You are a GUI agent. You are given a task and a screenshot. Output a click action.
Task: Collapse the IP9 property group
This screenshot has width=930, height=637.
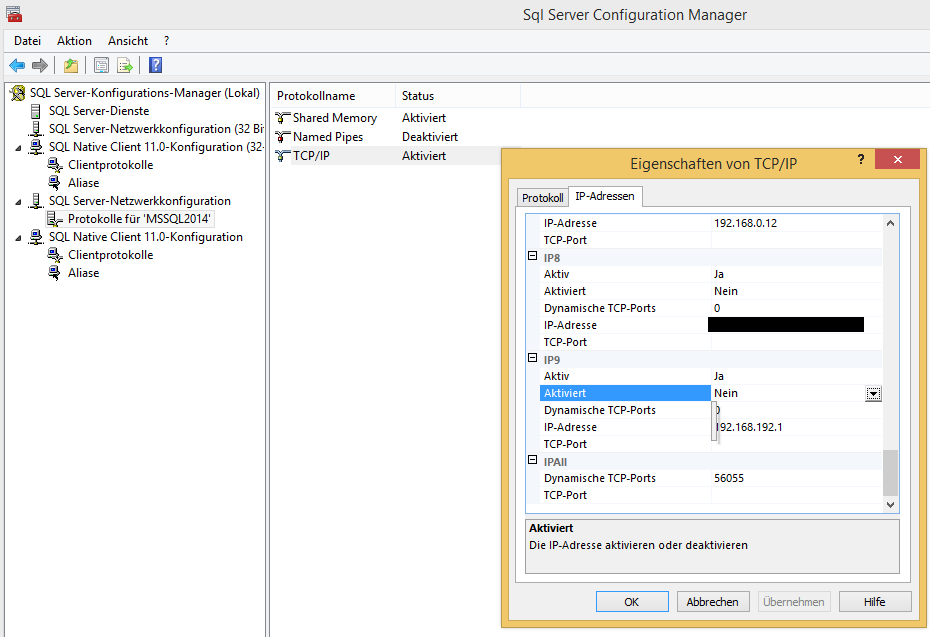(533, 358)
